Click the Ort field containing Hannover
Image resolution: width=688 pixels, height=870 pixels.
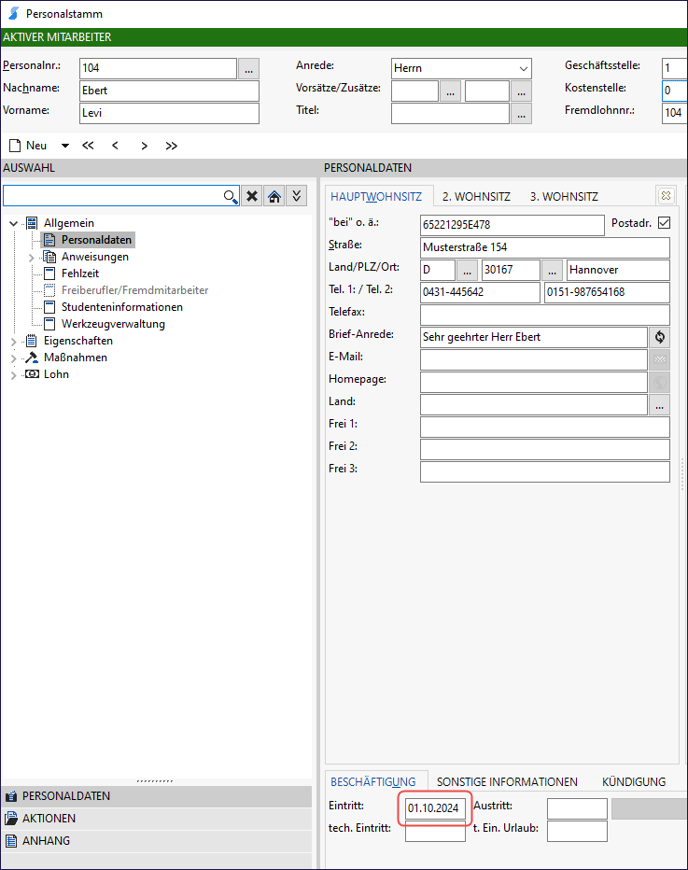(x=618, y=270)
